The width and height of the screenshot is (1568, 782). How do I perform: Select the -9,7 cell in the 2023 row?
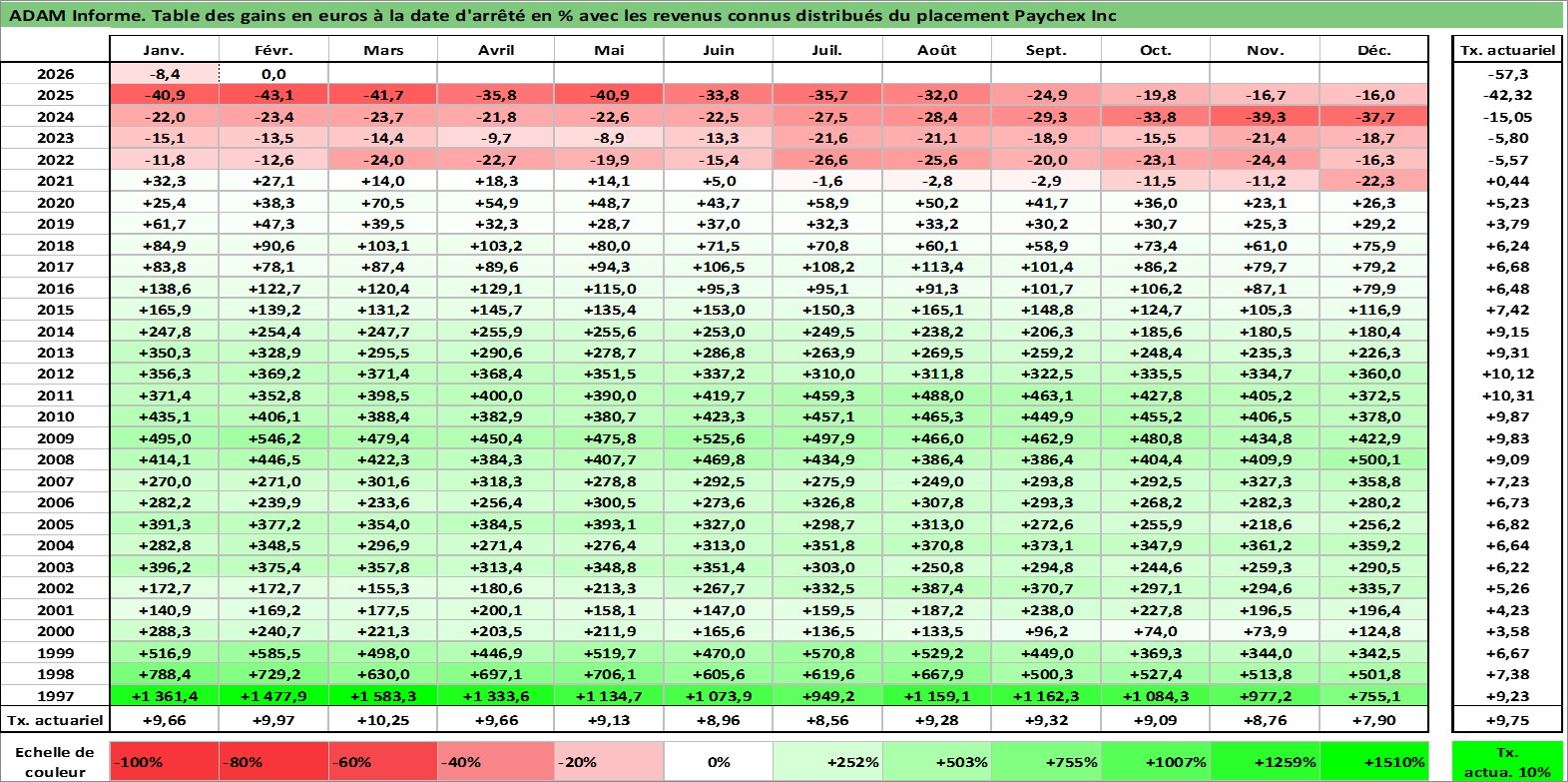(x=496, y=138)
